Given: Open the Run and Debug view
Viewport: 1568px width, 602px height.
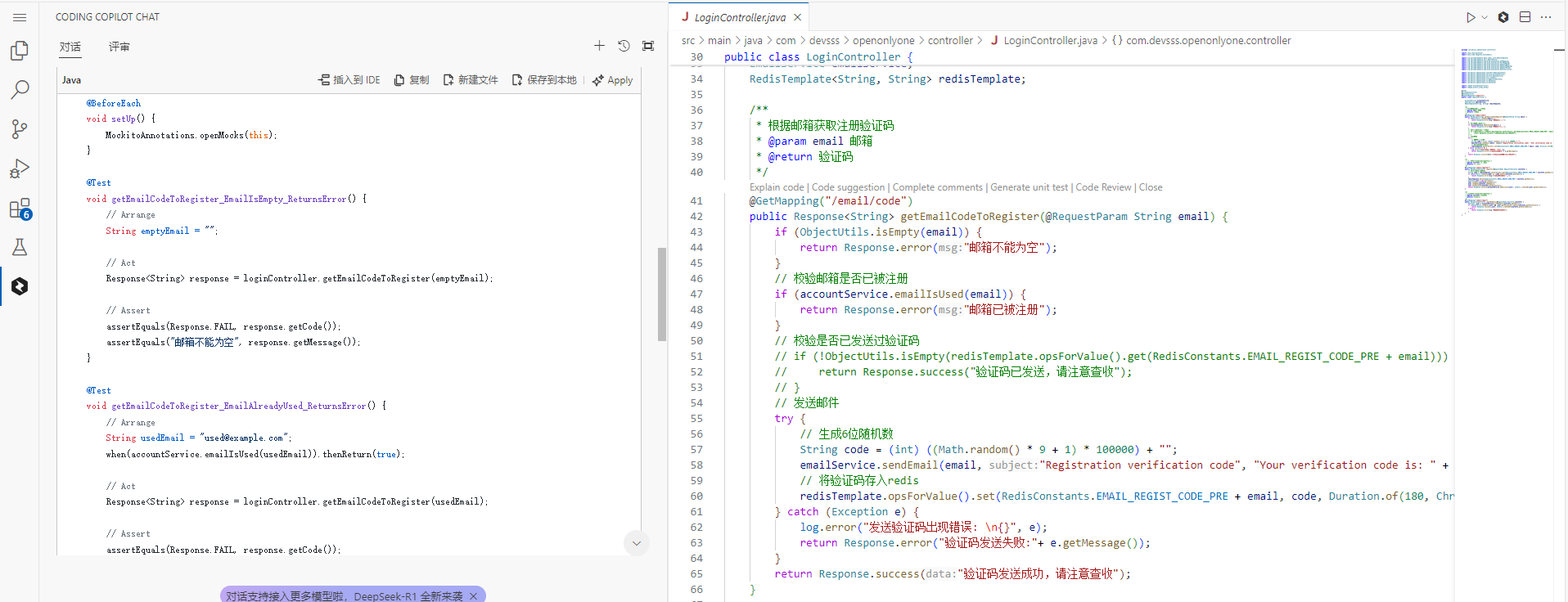Looking at the screenshot, I should pyautogui.click(x=20, y=168).
